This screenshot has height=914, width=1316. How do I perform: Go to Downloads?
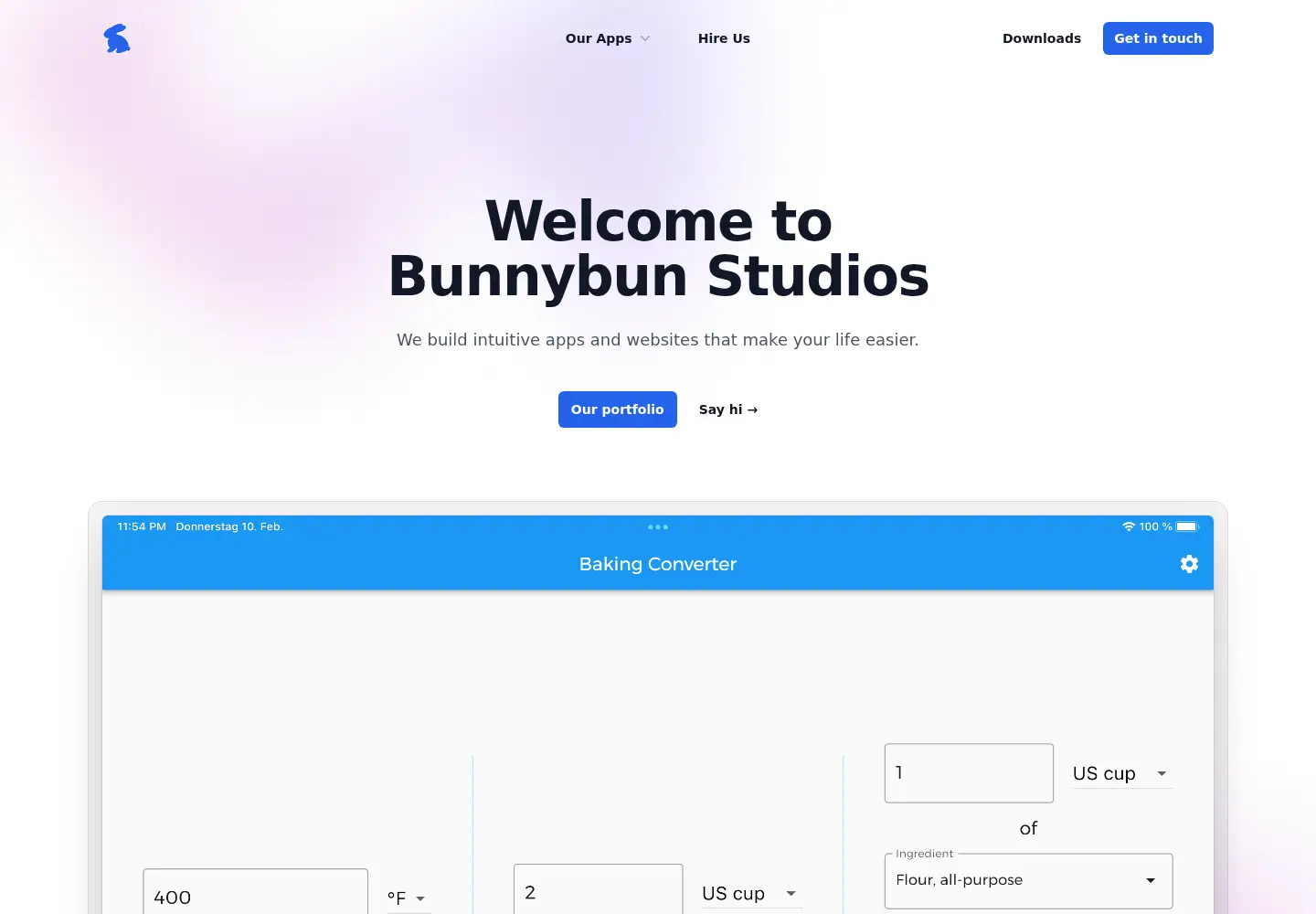click(x=1042, y=38)
